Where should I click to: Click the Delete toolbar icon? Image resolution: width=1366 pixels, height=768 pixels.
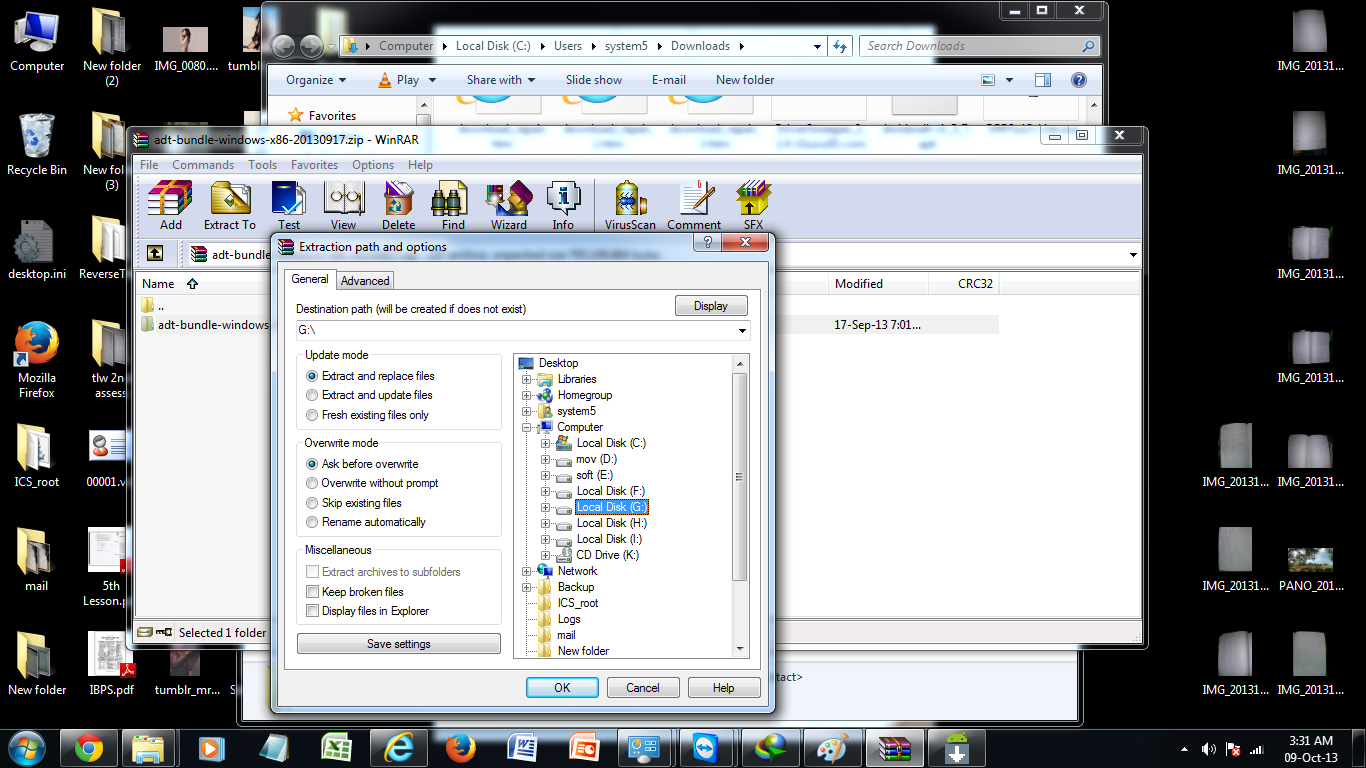398,205
